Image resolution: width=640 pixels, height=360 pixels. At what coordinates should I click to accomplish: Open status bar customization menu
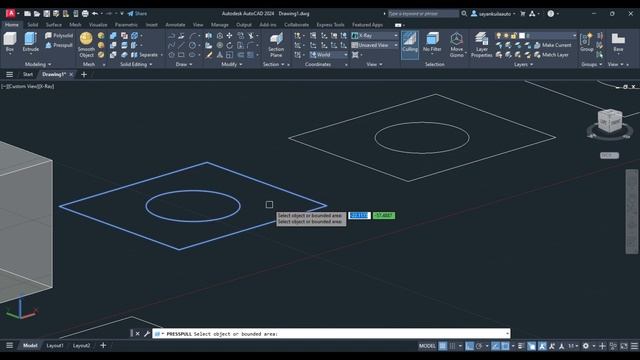click(634, 346)
